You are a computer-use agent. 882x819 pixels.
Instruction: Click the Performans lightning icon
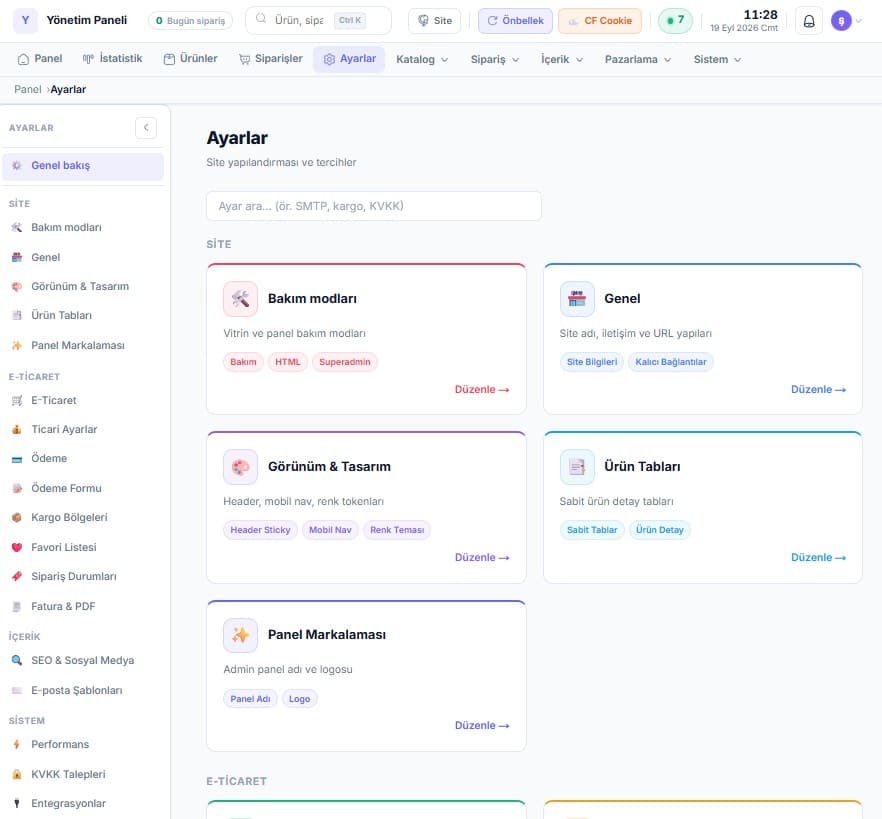click(x=17, y=744)
